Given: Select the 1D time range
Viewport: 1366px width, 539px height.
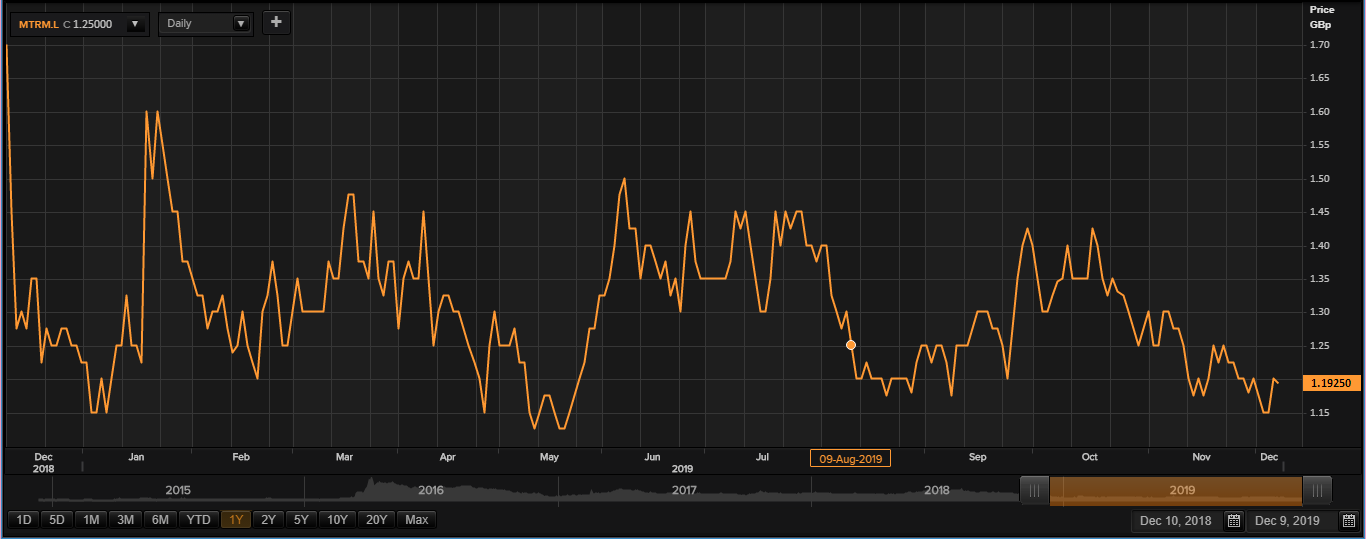Looking at the screenshot, I should click(24, 520).
